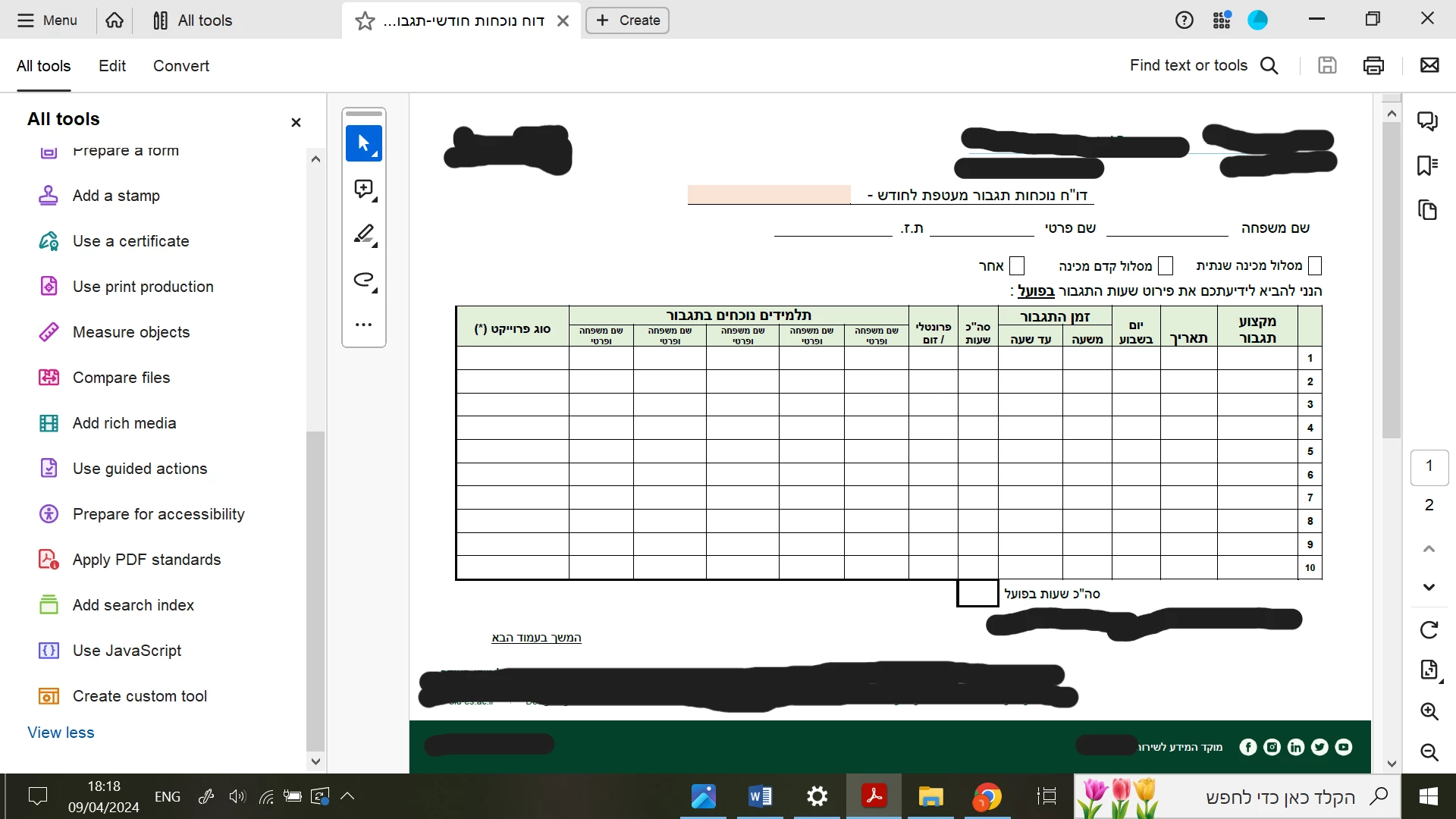Check the מסלול מכינה שנתית checkbox
The image size is (1456, 819).
coord(1315,265)
